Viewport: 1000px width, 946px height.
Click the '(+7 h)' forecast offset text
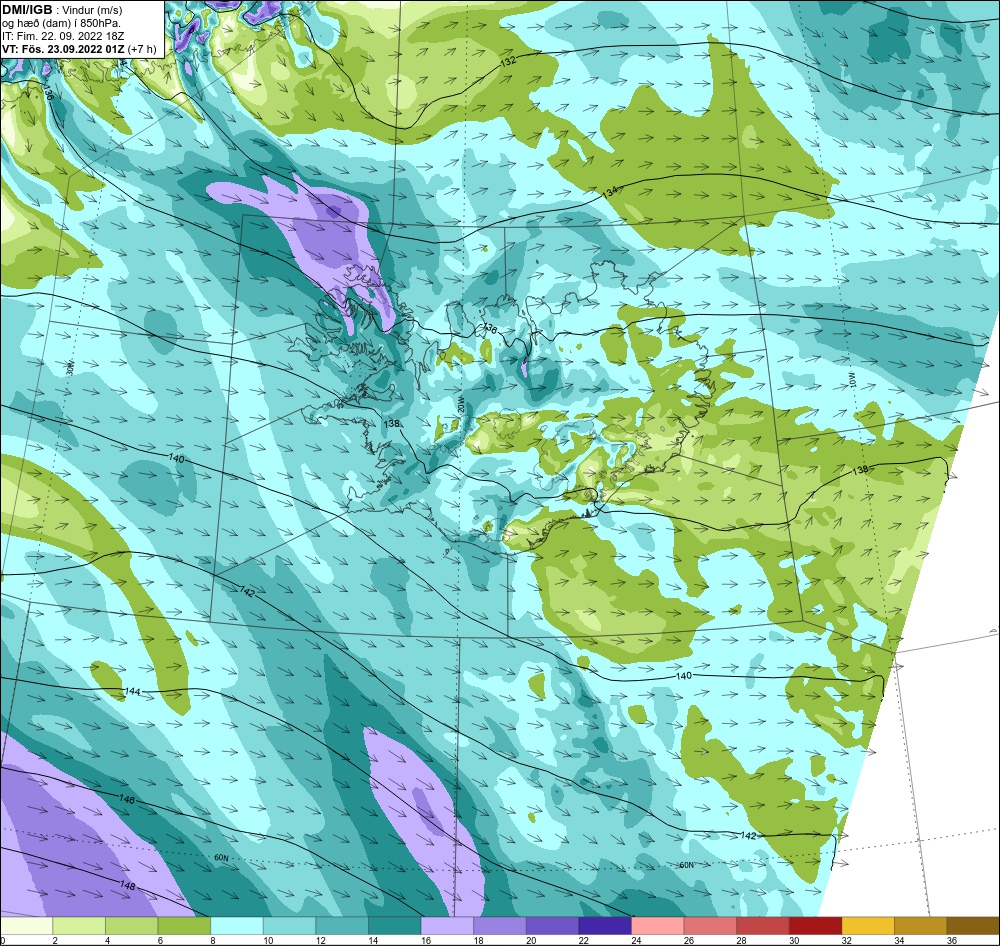[x=142, y=49]
